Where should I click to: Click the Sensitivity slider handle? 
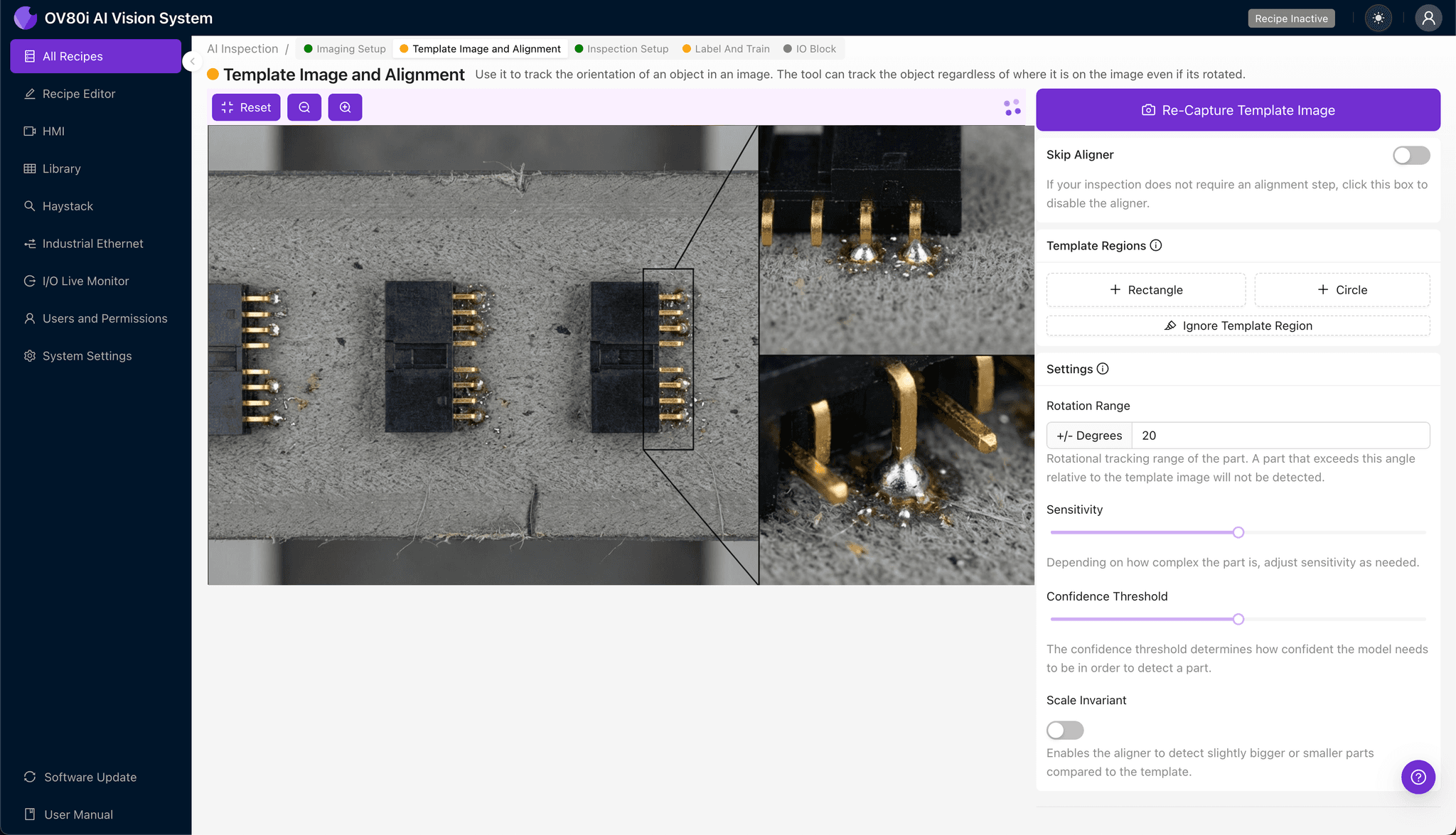(1238, 532)
